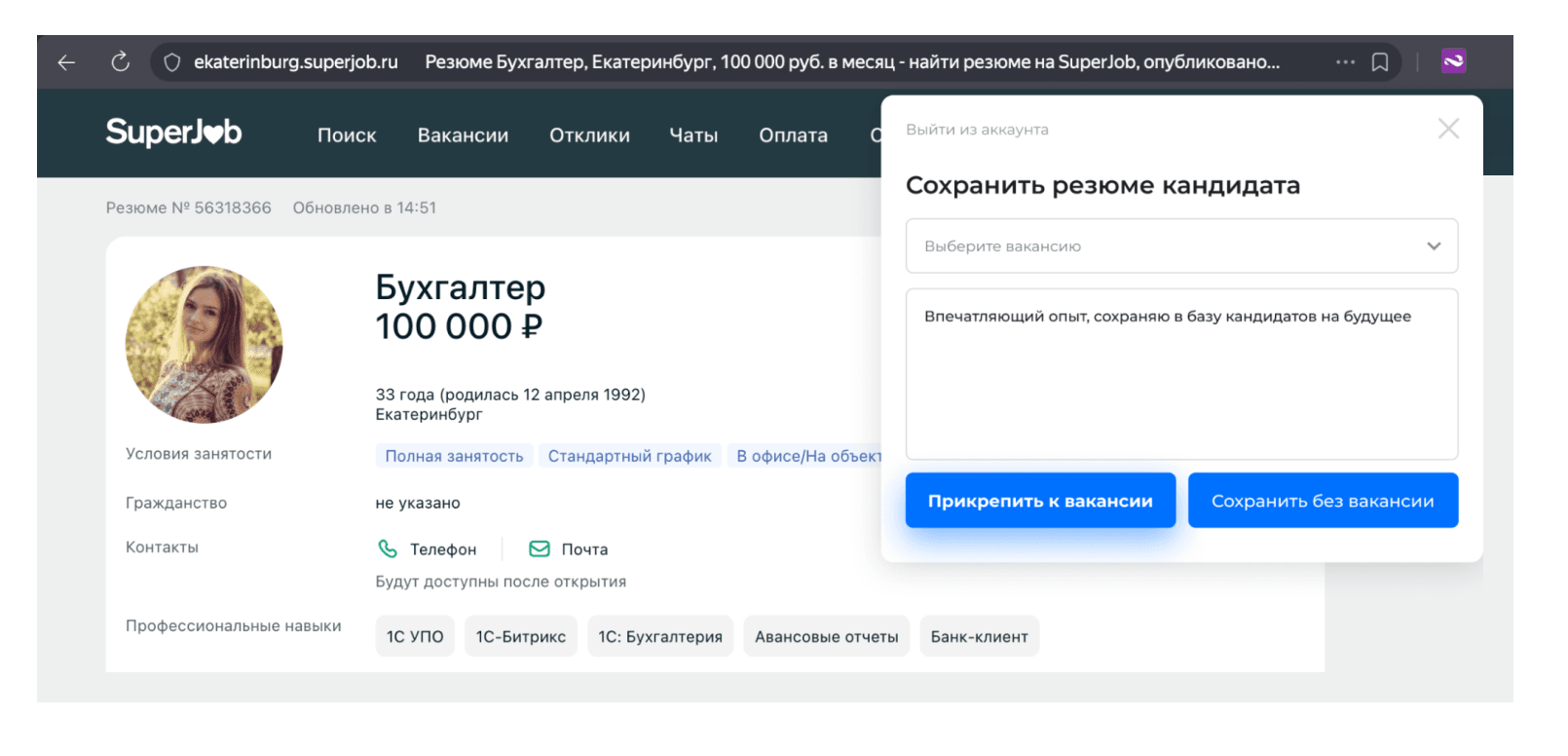Click the Выйти из аккаунта link
Screen dimensions: 1568x756
pyautogui.click(x=977, y=130)
